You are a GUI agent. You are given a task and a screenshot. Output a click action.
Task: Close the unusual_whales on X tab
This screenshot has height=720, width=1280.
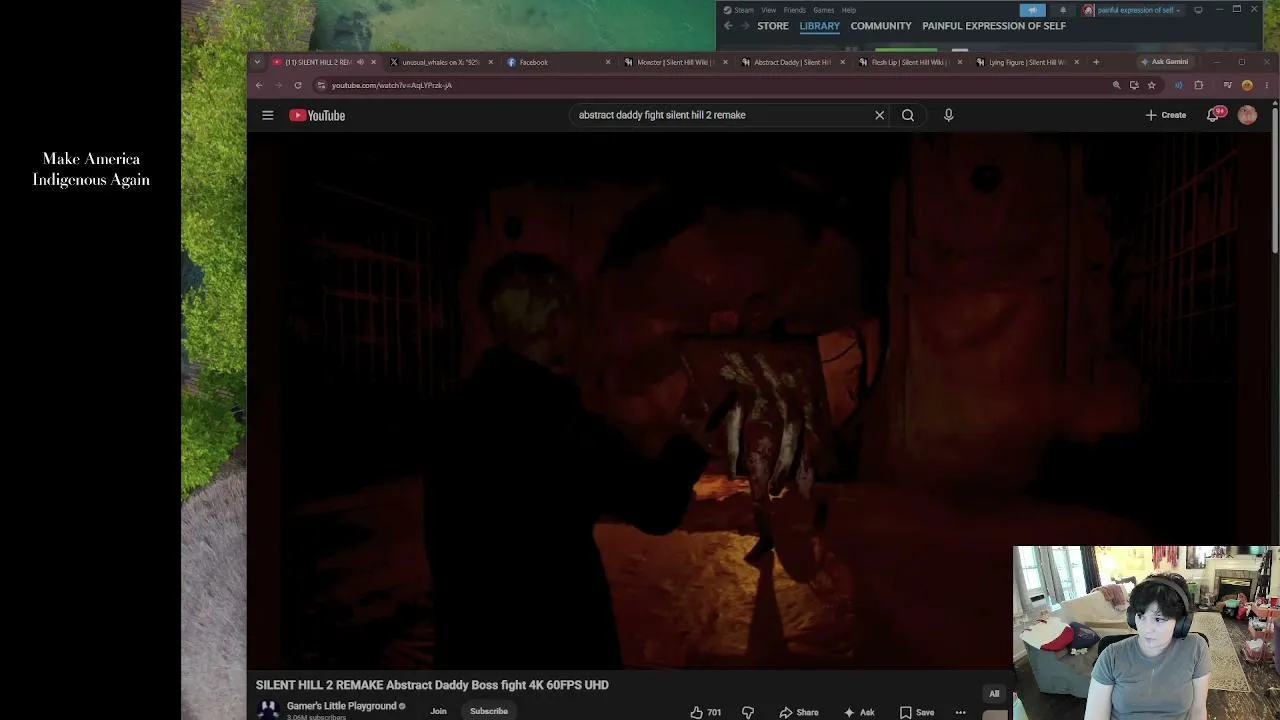491,62
